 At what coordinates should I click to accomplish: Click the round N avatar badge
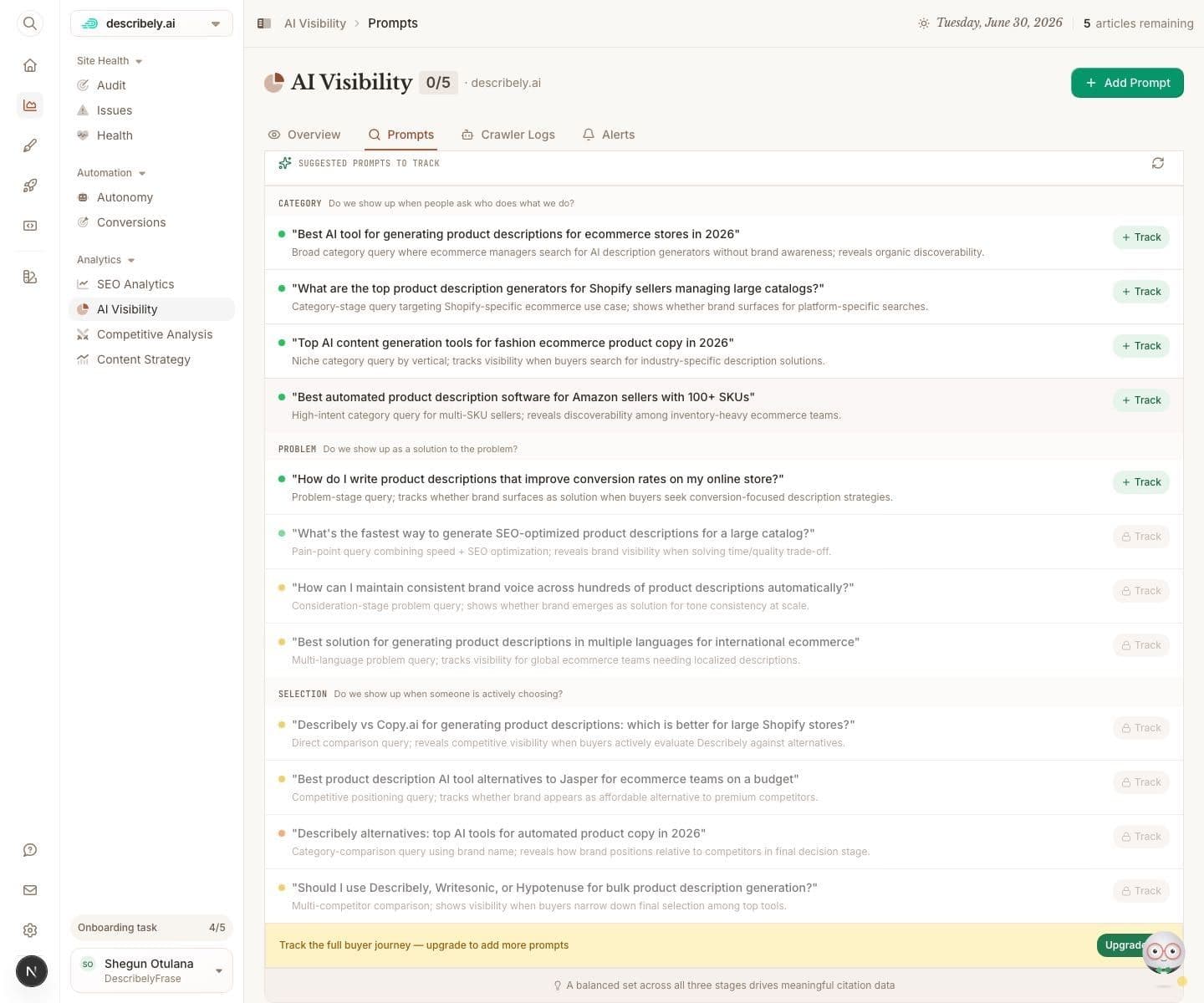point(32,971)
